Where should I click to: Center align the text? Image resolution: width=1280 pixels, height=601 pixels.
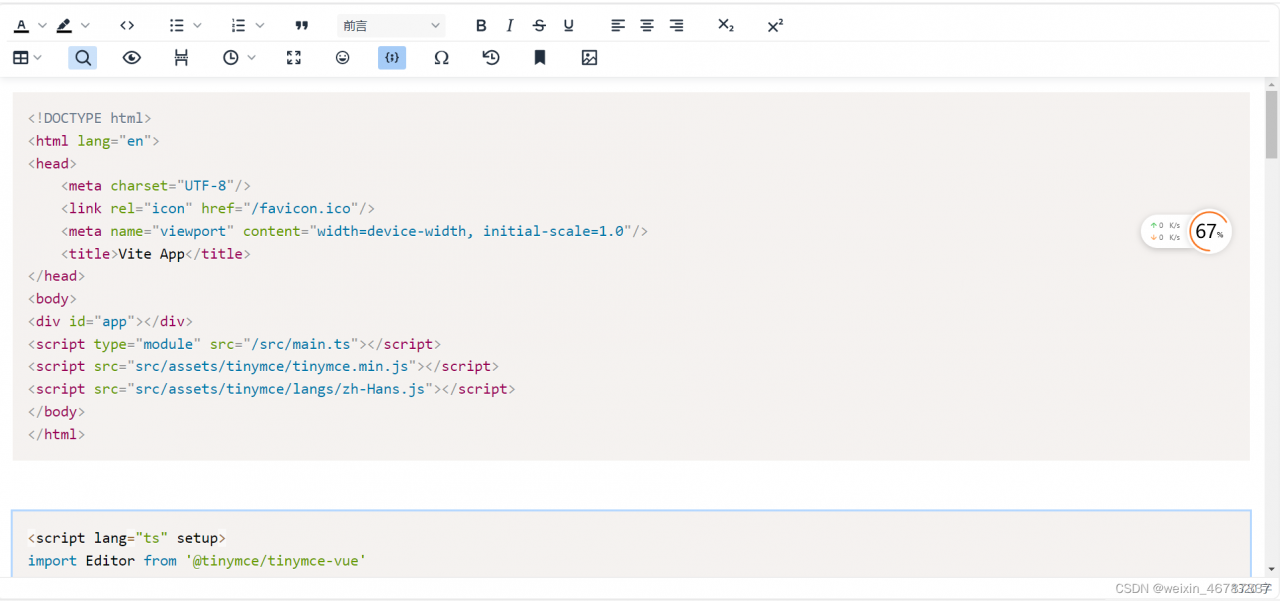click(x=647, y=25)
